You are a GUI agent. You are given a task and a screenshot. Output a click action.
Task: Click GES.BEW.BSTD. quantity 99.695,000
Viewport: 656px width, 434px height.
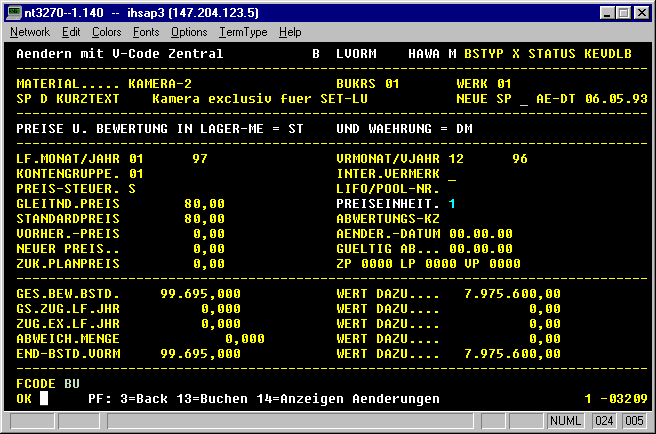click(200, 294)
